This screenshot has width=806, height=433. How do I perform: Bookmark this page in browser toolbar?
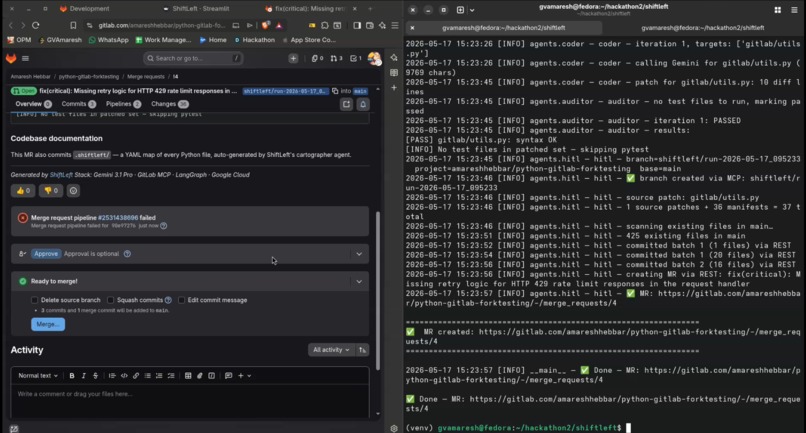(73, 25)
